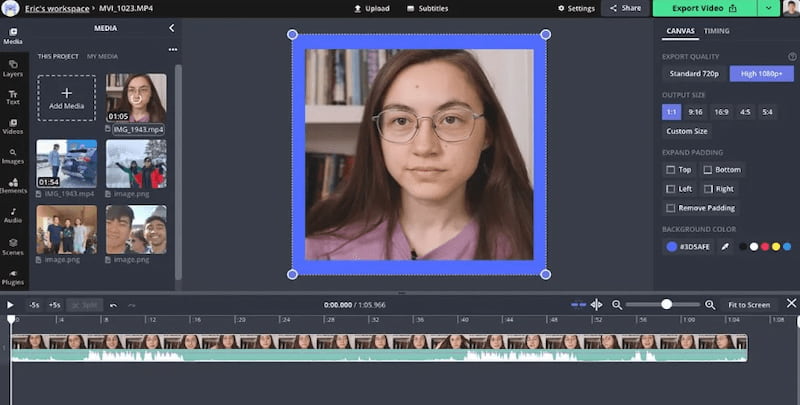Viewport: 800px width, 405px height.
Task: Click the Kapwing home logo
Action: pyautogui.click(x=11, y=8)
